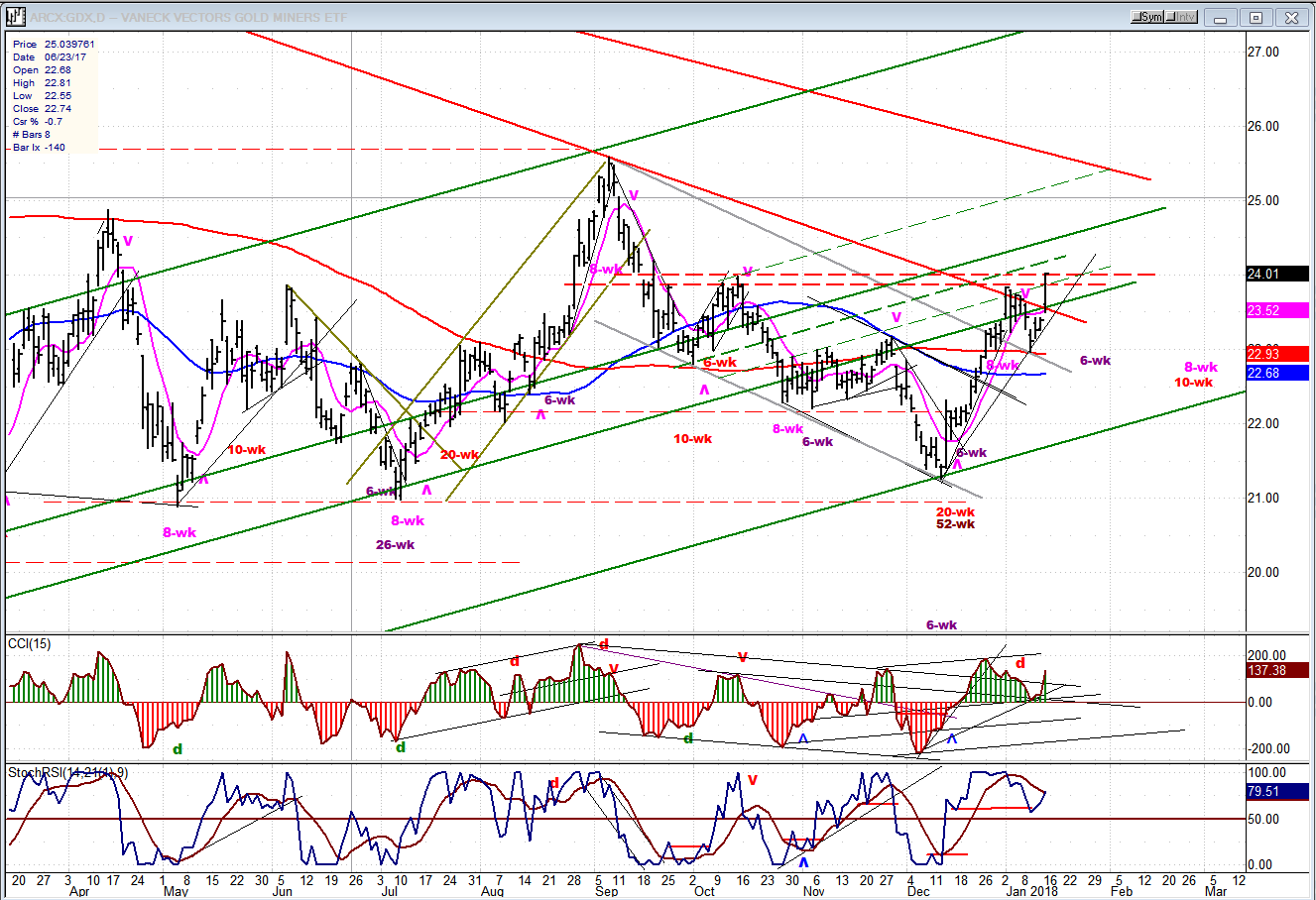The width and height of the screenshot is (1316, 900).
Task: Click the Jan 2018 date axis label
Action: (1031, 891)
